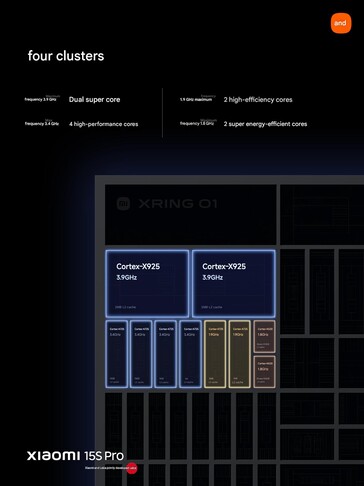
Task: Click "4 high-performance cores" text
Action: 103,124
